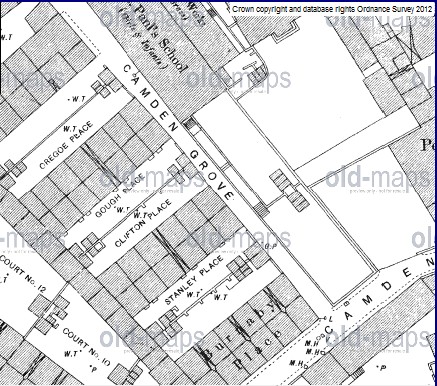
Task: Select the Crown copyright Ordnance Survey 2012 notice
Action: 333,9
